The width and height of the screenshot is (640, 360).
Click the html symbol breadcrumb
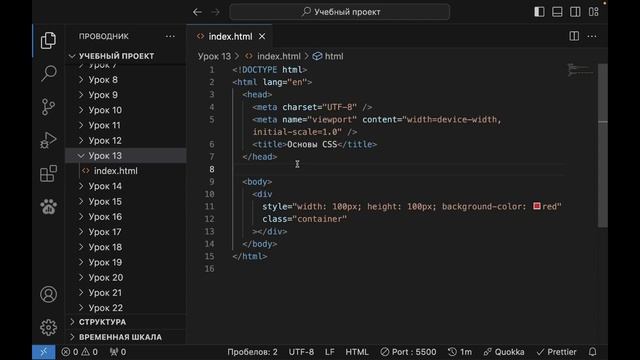pos(328,56)
